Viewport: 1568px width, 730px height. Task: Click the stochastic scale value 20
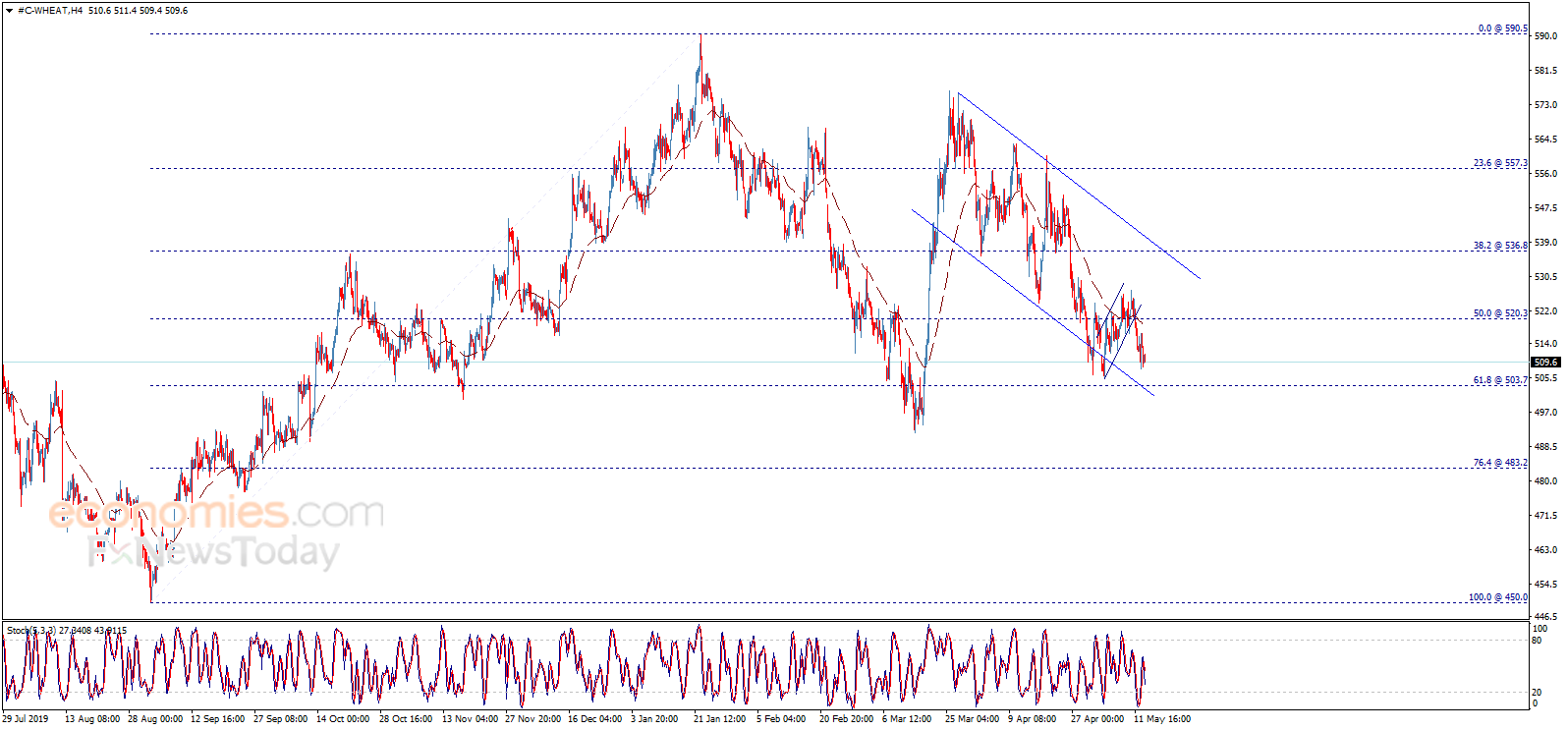[x=1538, y=693]
